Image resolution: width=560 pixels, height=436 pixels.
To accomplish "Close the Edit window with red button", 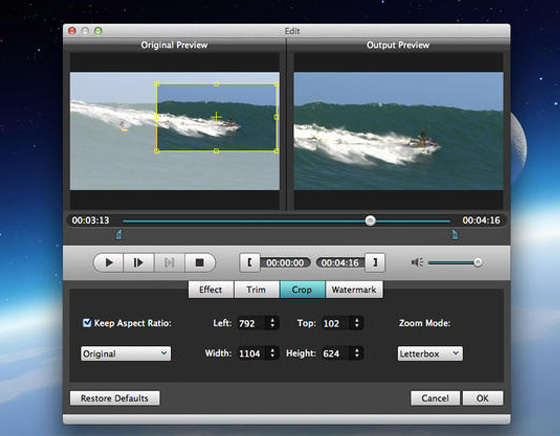I will 72,31.
